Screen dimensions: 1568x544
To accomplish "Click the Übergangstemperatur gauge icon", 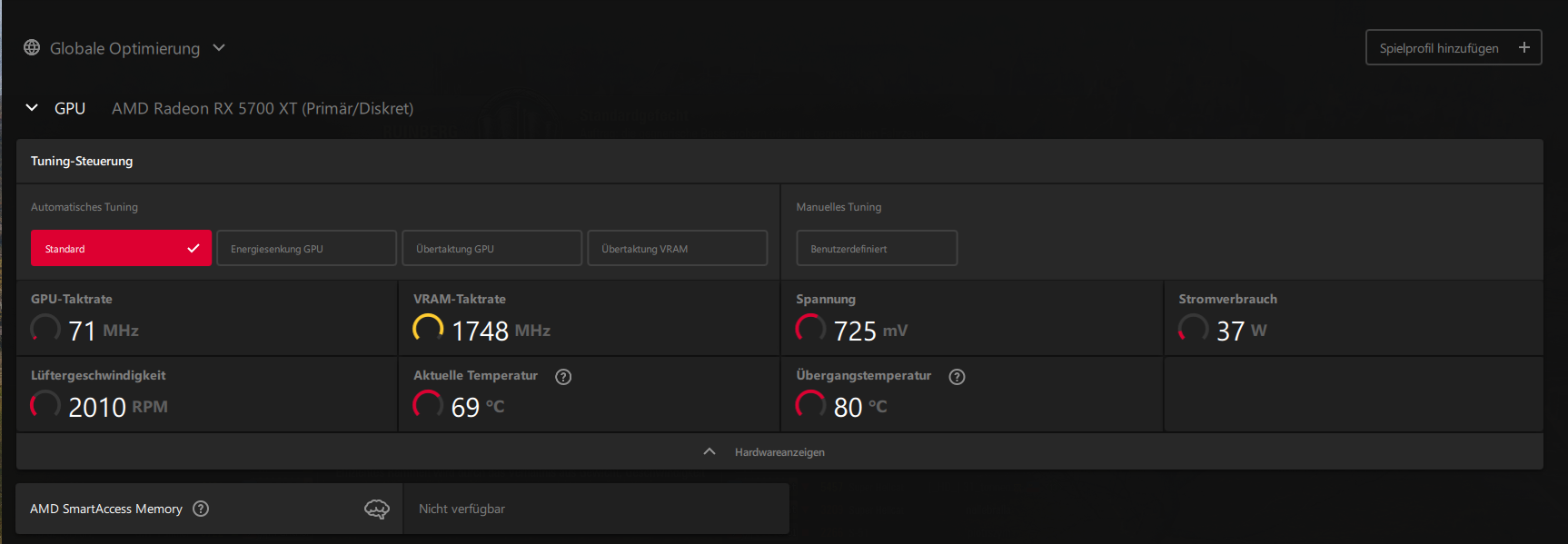I will tap(810, 404).
